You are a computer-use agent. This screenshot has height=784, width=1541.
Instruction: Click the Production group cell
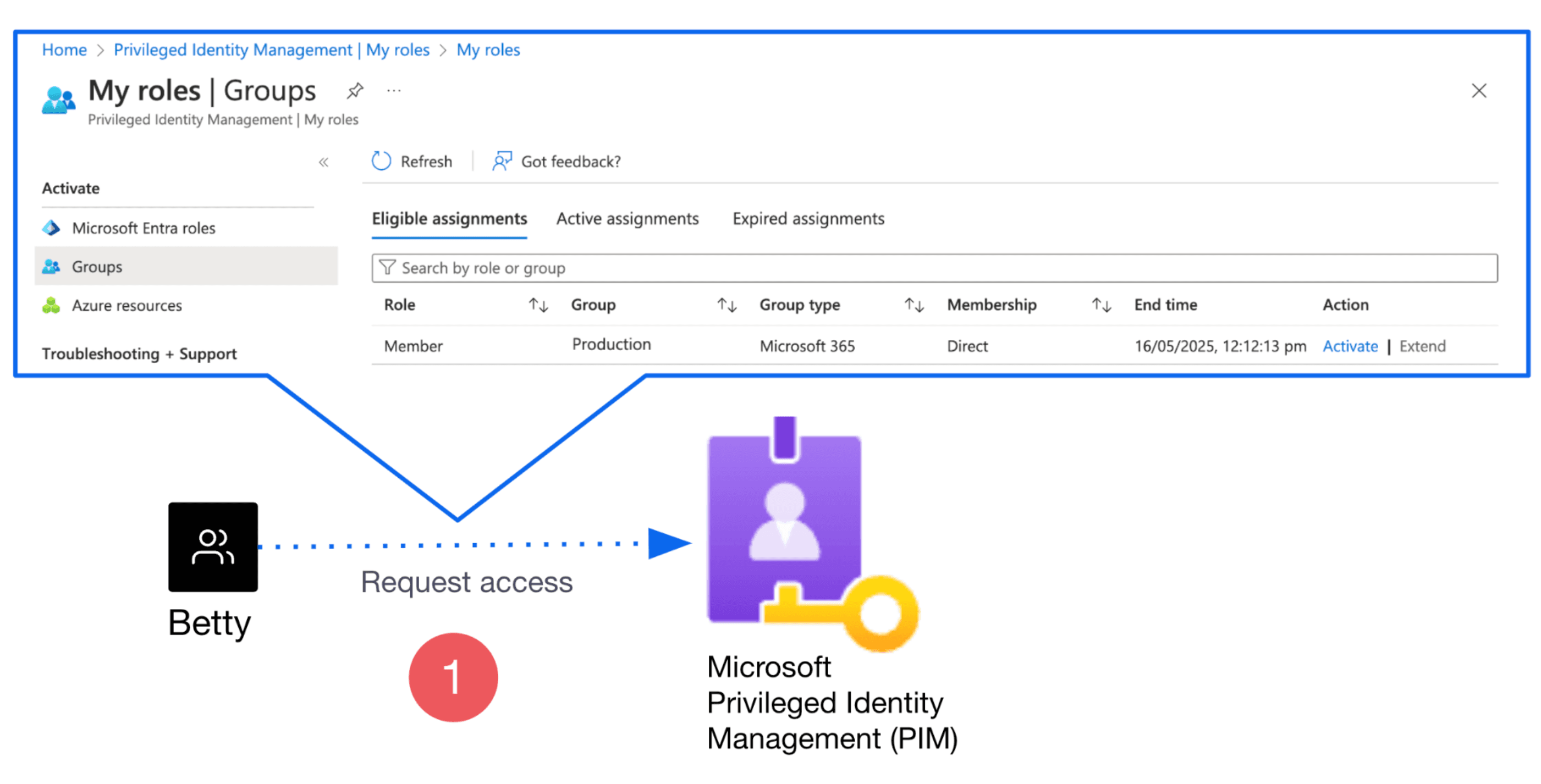pos(611,345)
